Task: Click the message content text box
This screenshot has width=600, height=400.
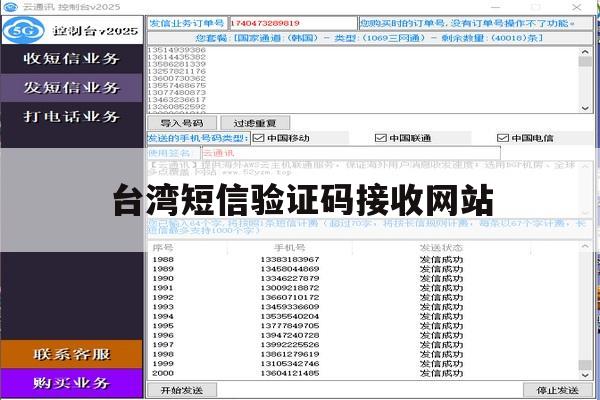Action: point(365,189)
